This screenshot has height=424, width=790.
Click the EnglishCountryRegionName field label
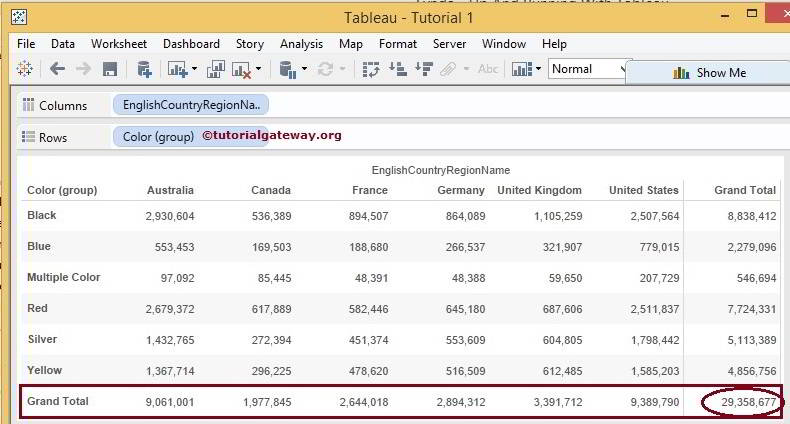(441, 170)
